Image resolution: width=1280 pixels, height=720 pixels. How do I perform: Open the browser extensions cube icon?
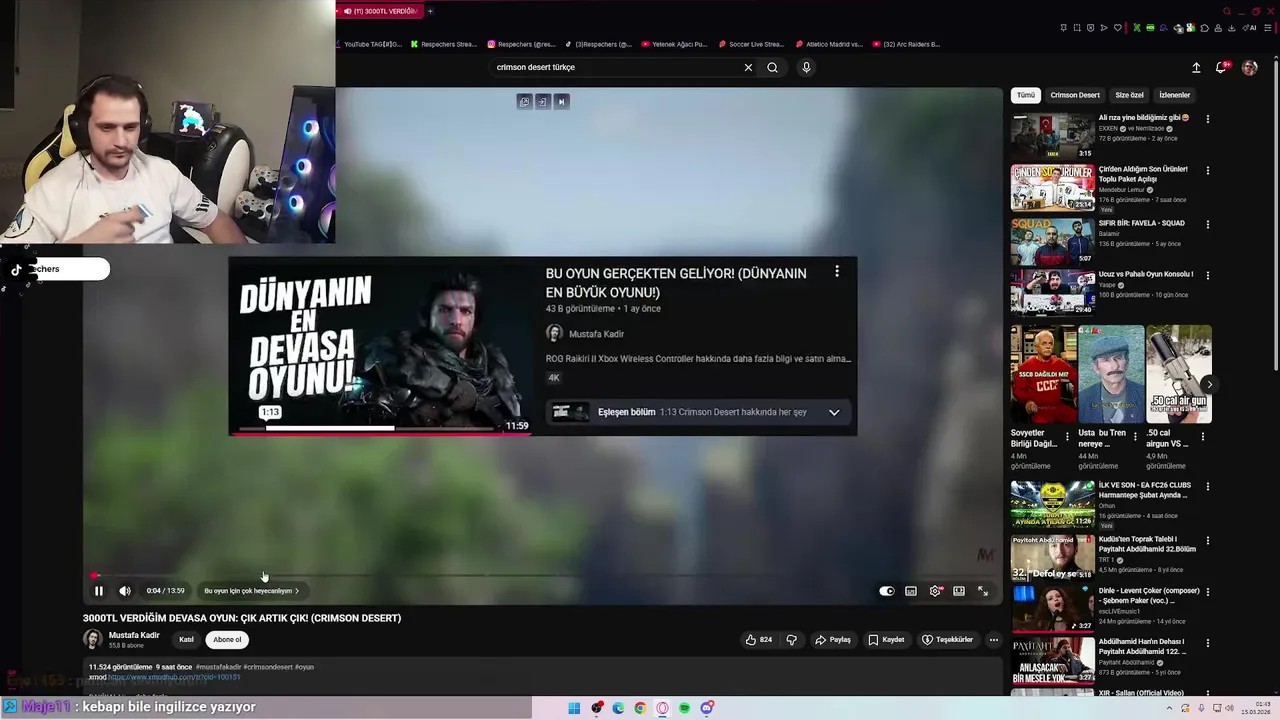tap(1204, 28)
